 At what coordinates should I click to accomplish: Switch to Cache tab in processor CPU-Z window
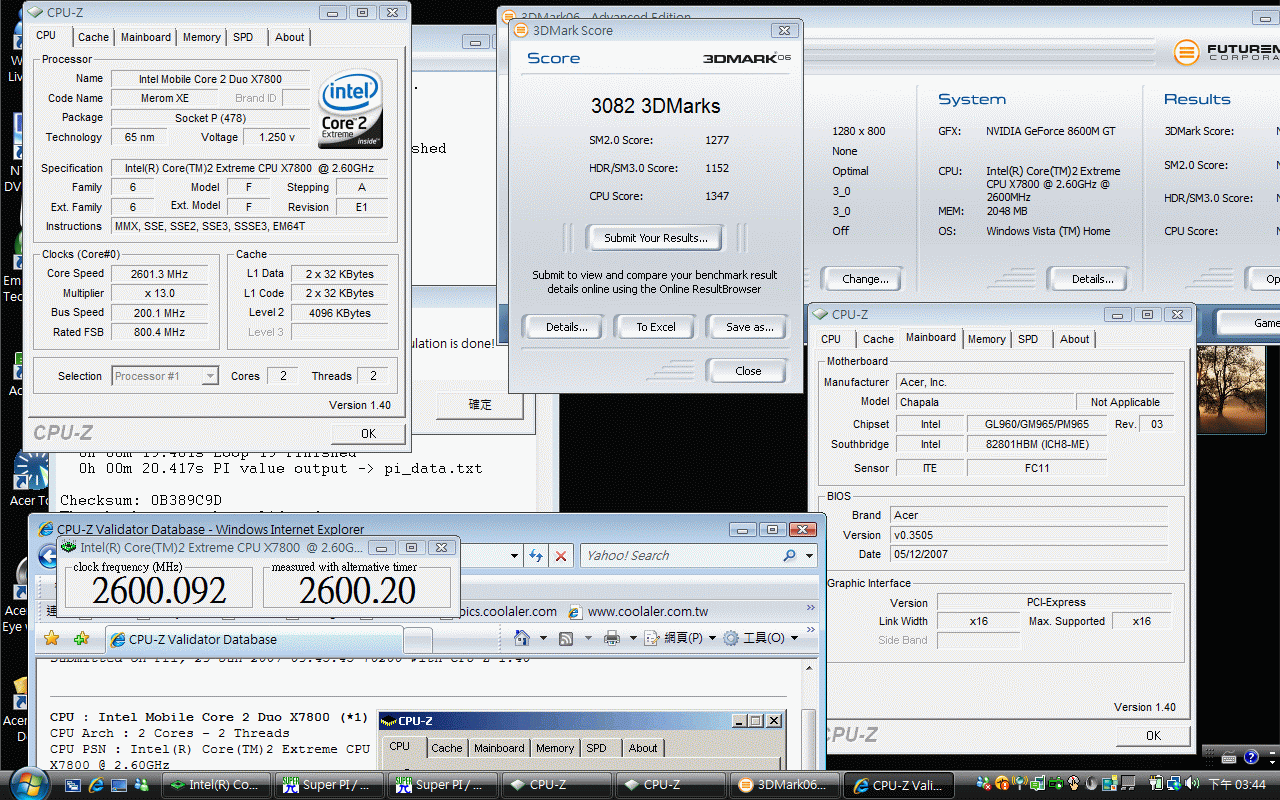coord(93,37)
